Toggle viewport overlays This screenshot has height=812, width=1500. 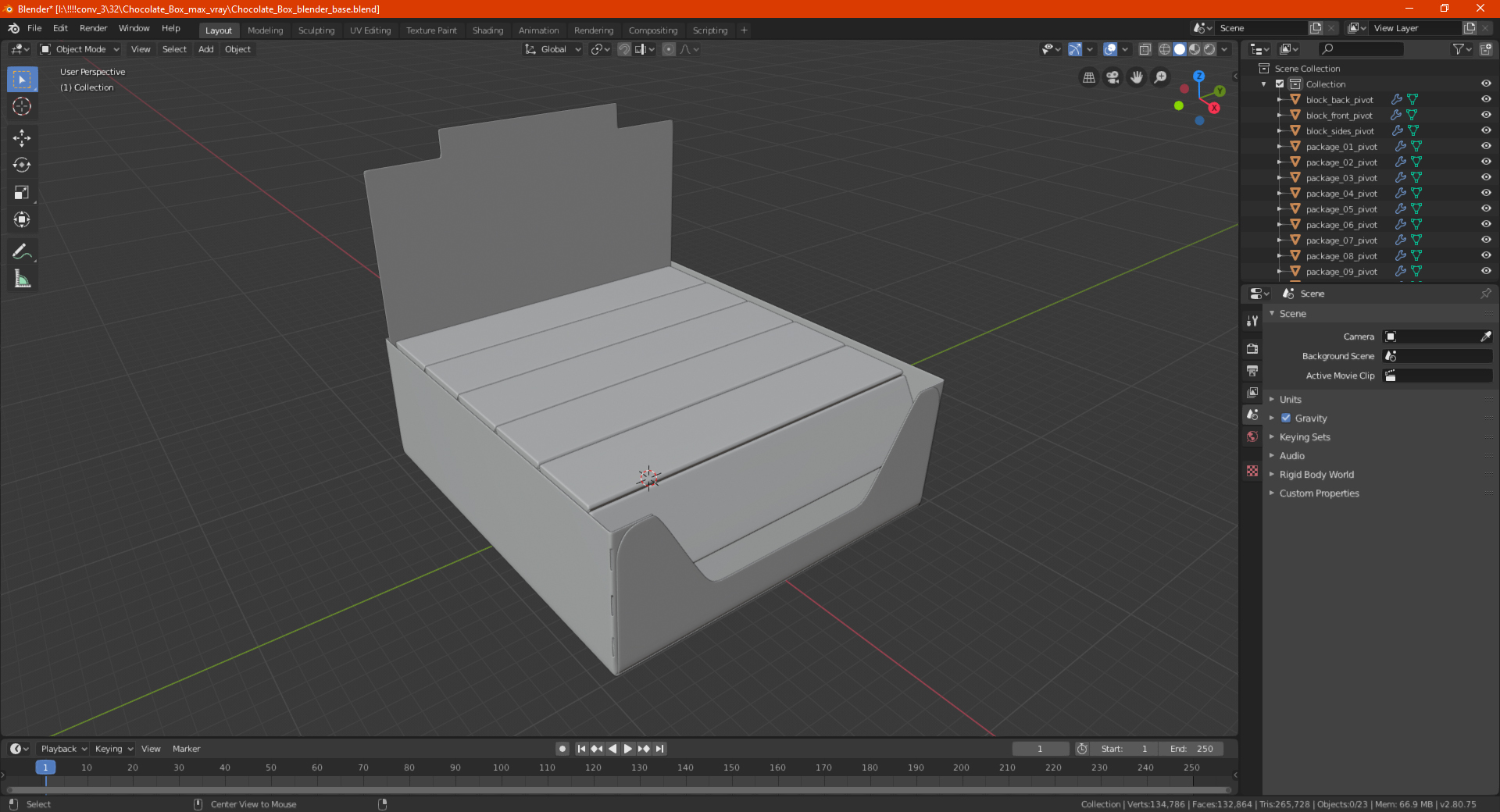point(1110,49)
